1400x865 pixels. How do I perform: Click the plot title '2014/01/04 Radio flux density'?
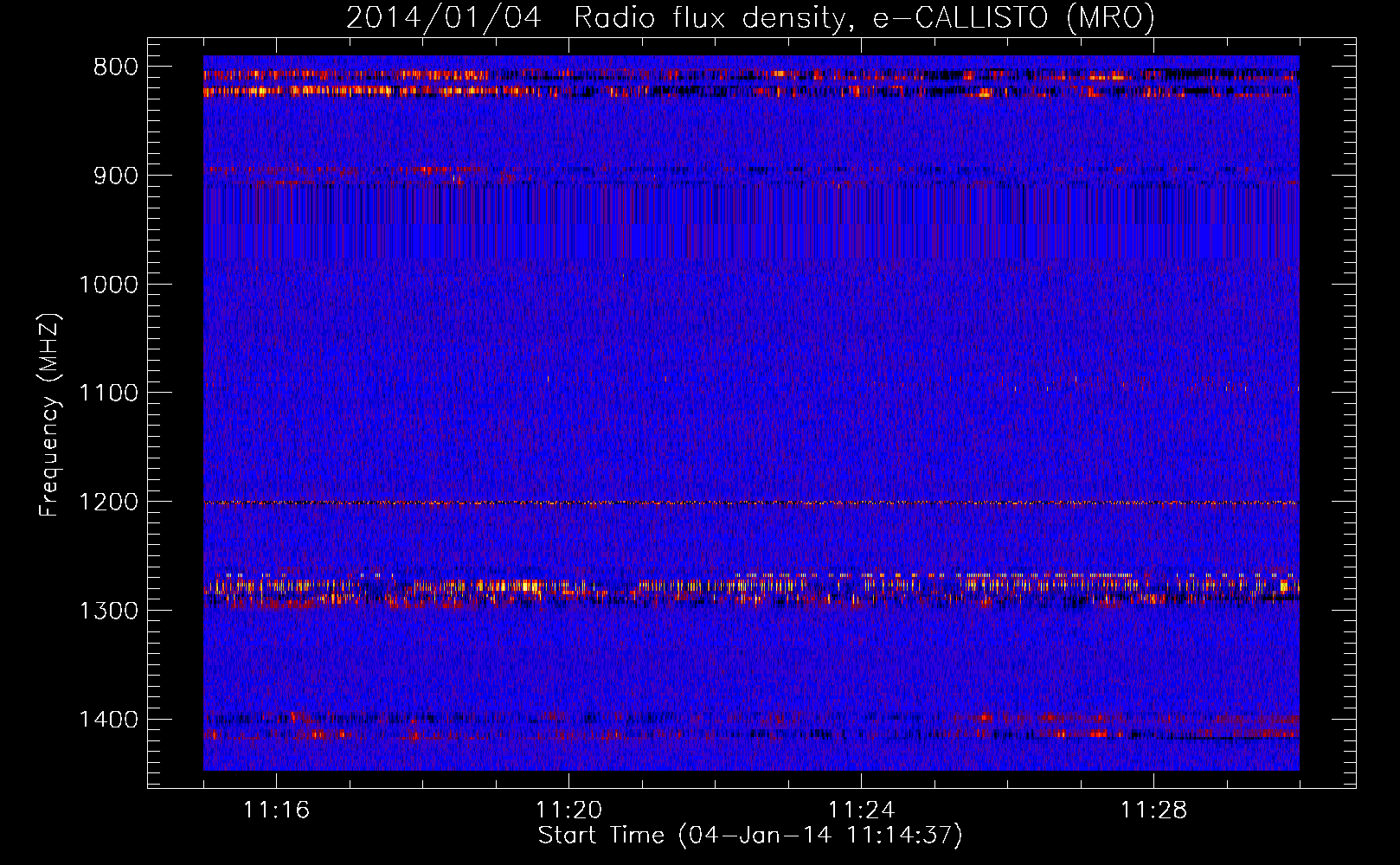click(x=750, y=17)
